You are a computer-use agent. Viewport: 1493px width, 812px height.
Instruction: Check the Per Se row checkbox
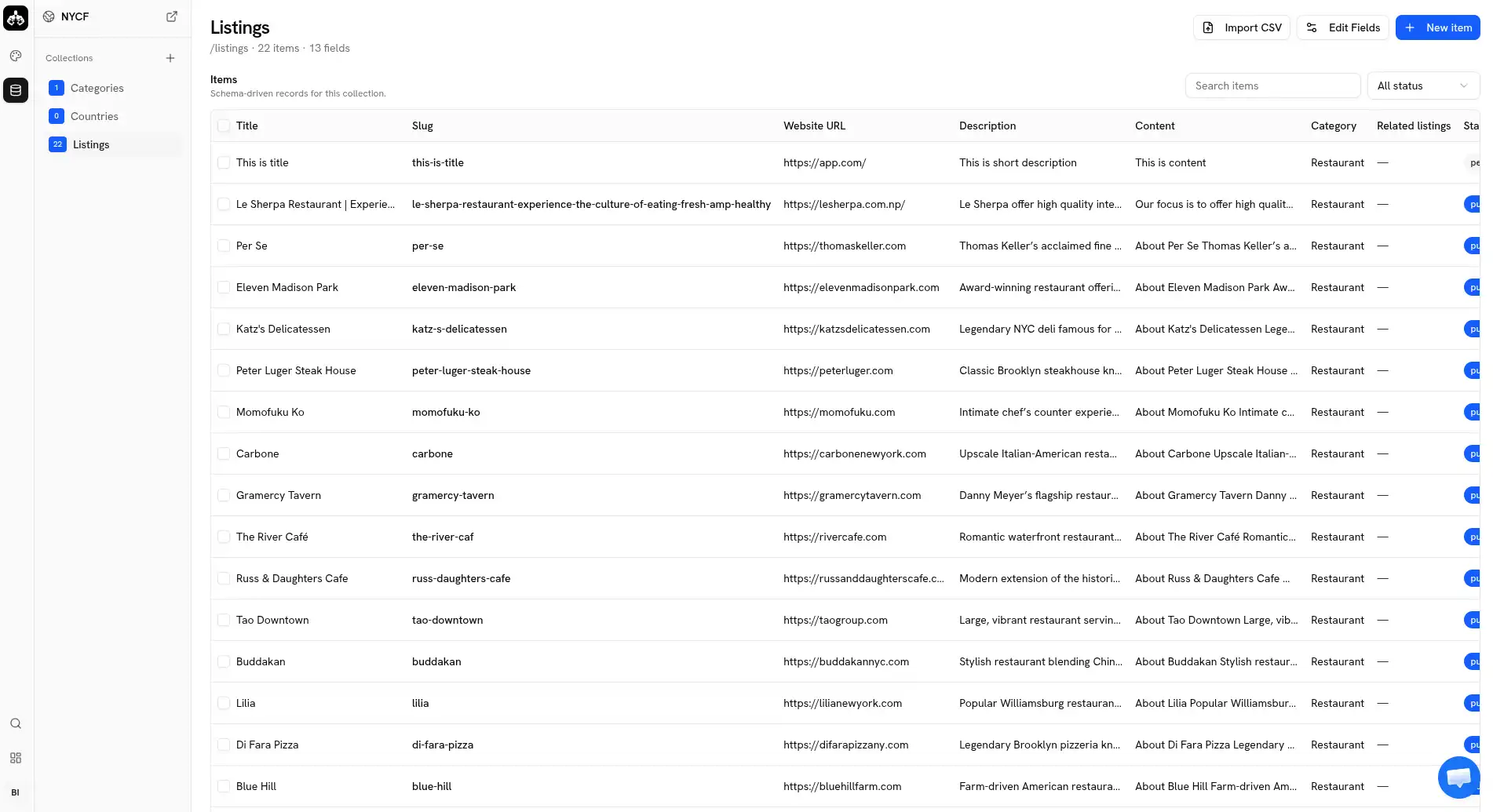(224, 246)
